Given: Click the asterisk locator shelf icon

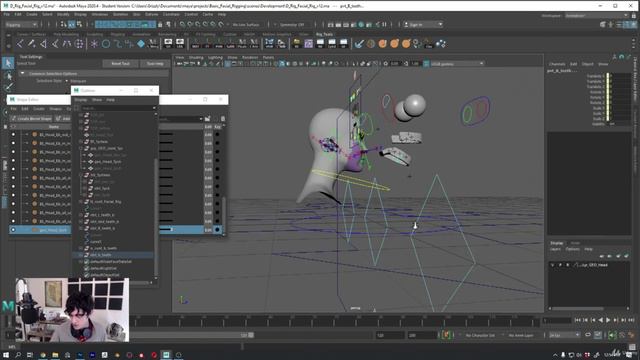Looking at the screenshot, I should [x=94, y=43].
